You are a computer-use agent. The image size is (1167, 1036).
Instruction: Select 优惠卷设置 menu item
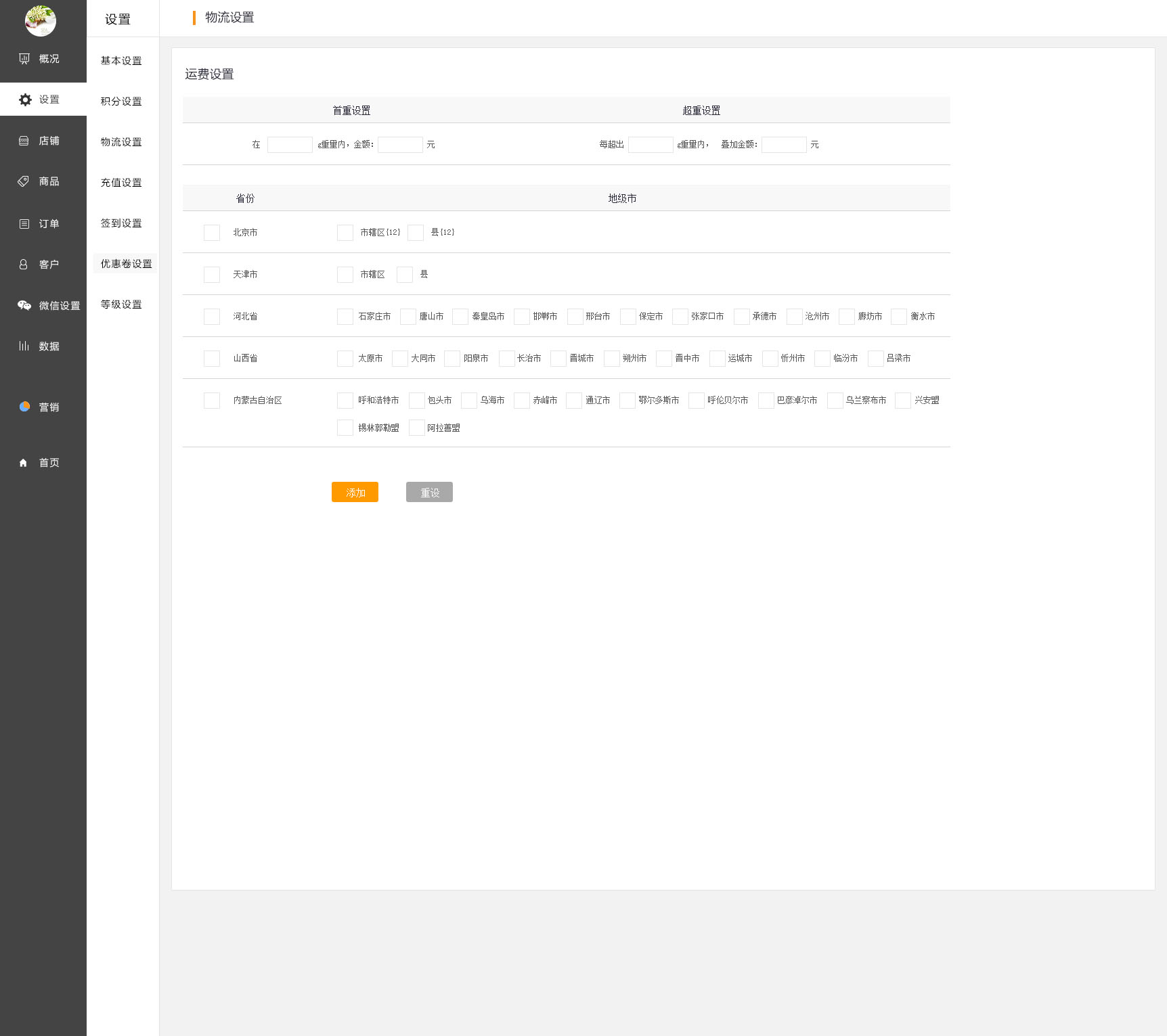(126, 264)
